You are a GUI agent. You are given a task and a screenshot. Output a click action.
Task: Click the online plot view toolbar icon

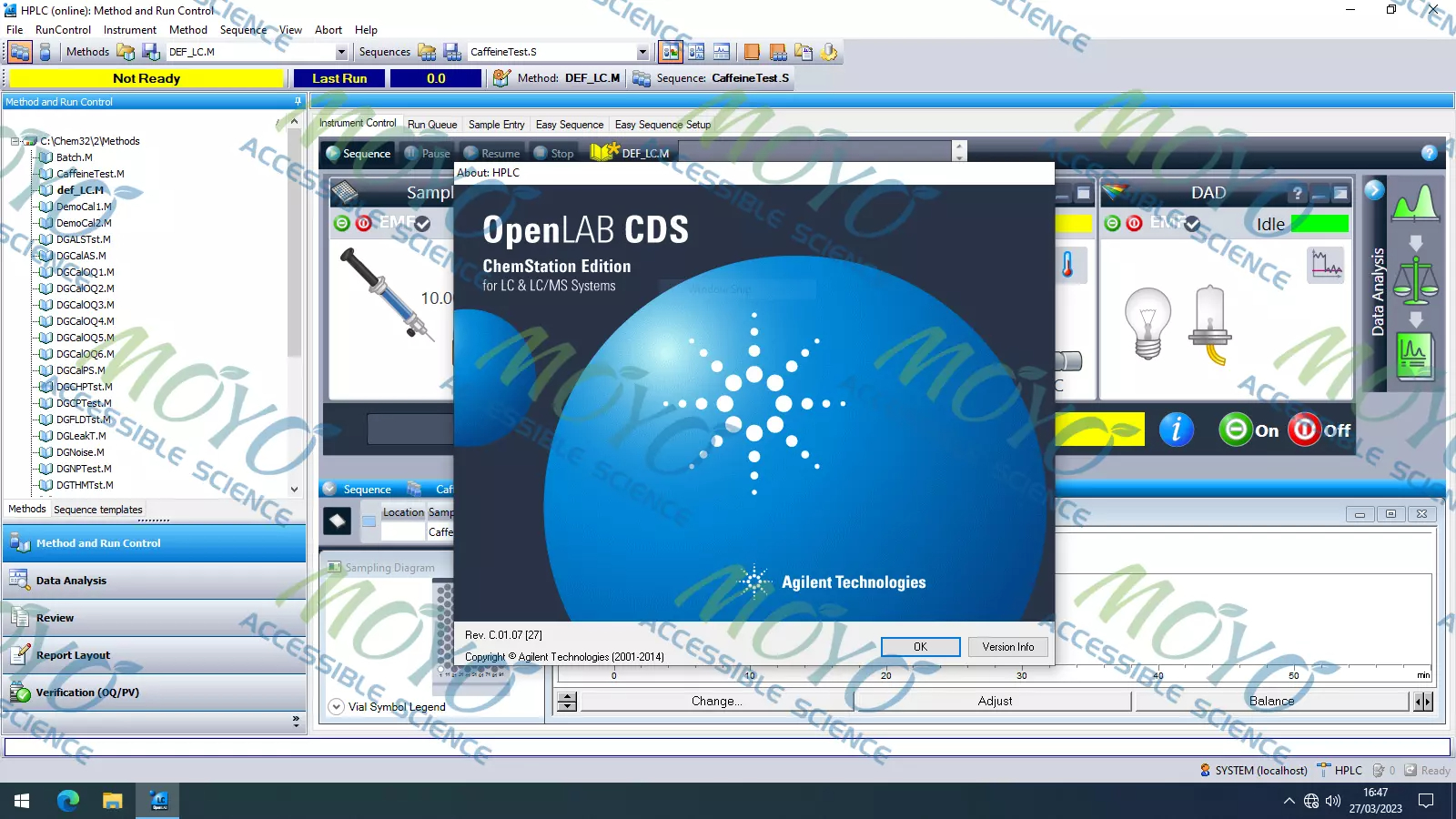[x=722, y=52]
